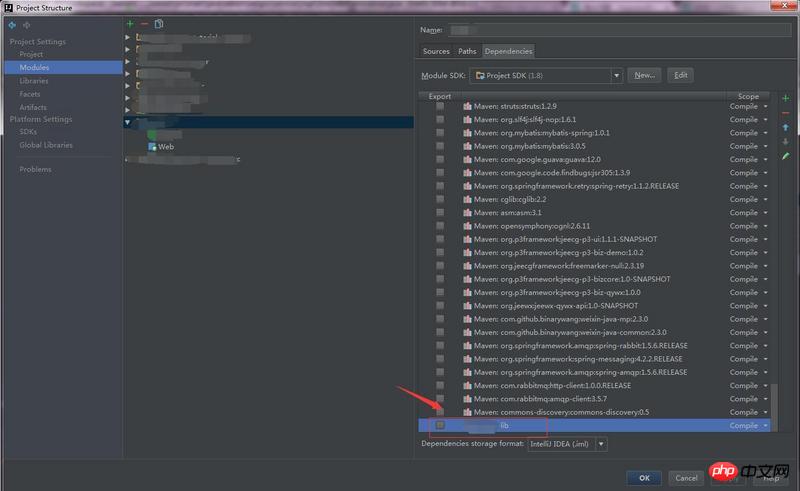This screenshot has width=800, height=491.
Task: Toggle export for commons-discovery:0.5
Action: (x=440, y=412)
